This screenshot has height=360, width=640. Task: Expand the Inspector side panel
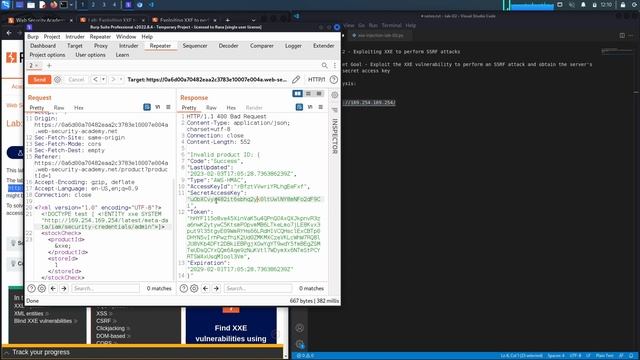pyautogui.click(x=335, y=136)
